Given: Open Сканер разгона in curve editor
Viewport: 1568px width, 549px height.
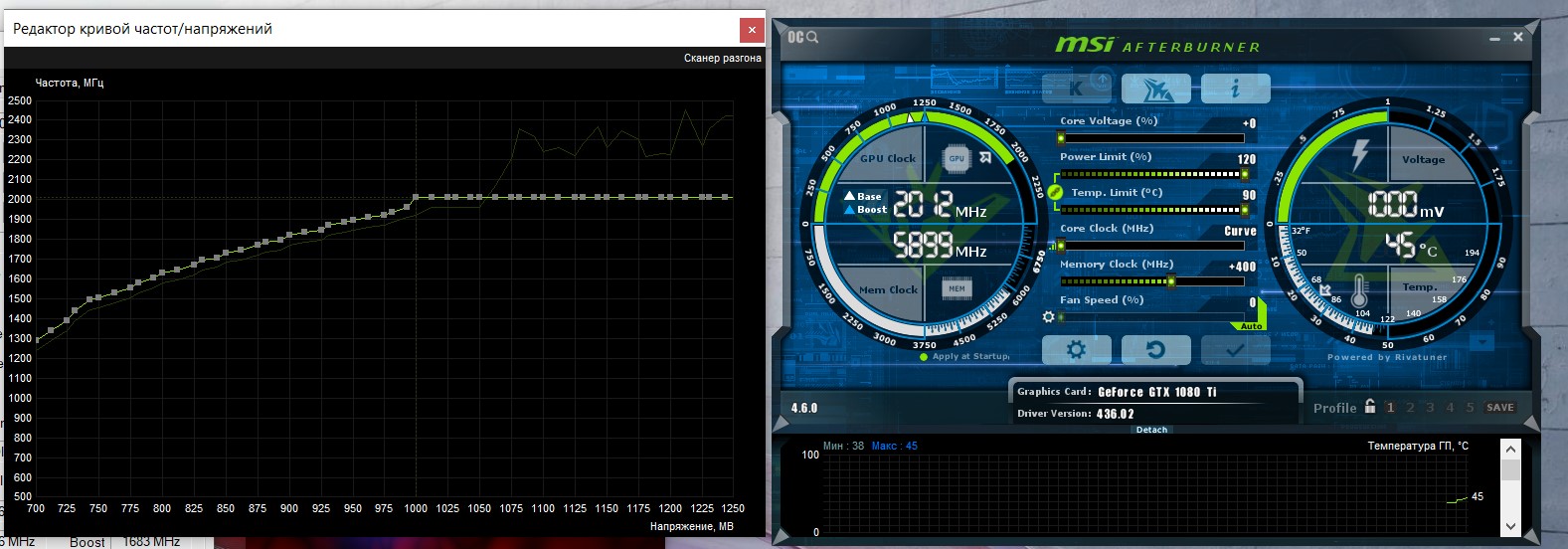Looking at the screenshot, I should [x=722, y=59].
